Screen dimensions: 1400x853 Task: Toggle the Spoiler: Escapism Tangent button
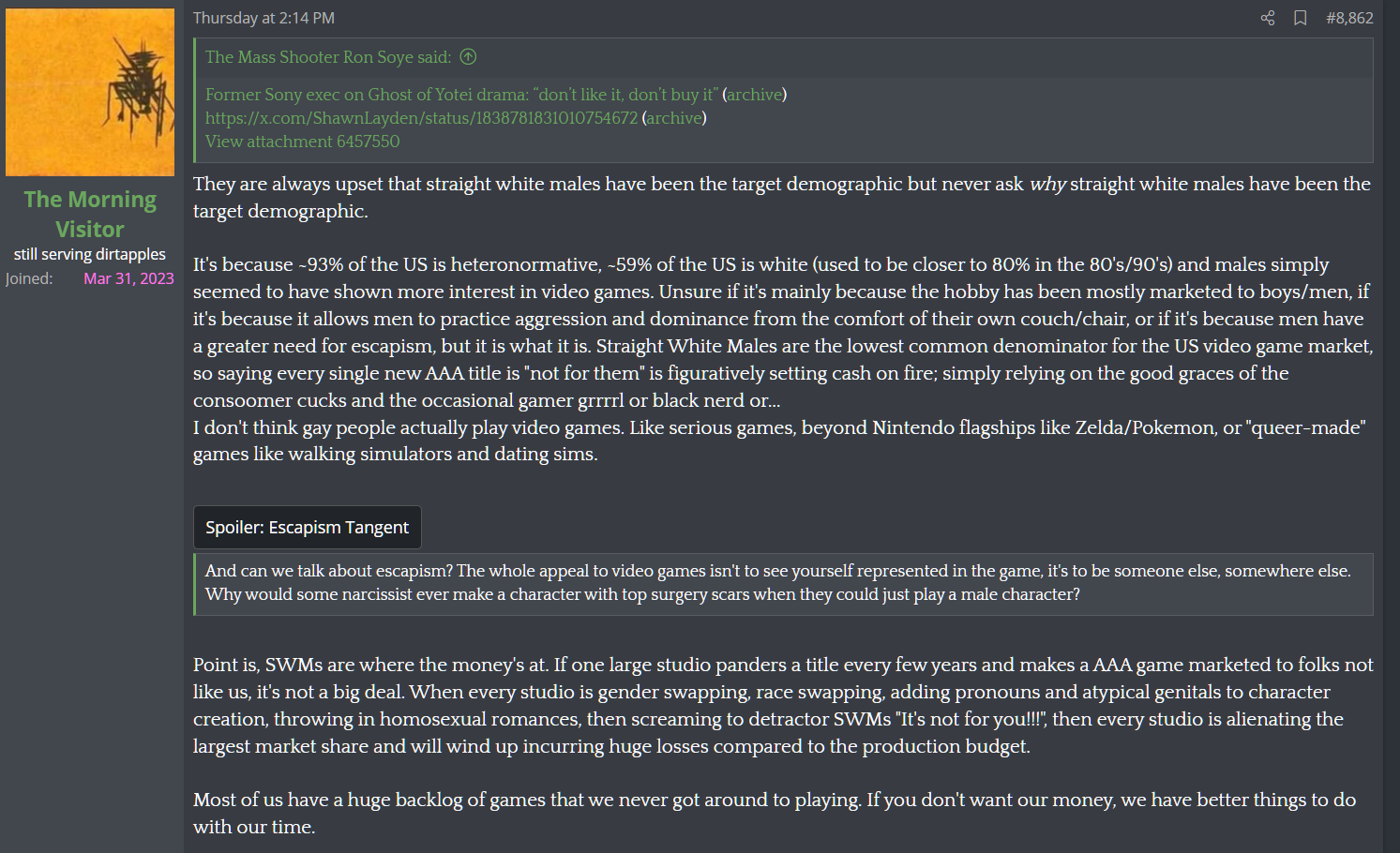click(308, 528)
